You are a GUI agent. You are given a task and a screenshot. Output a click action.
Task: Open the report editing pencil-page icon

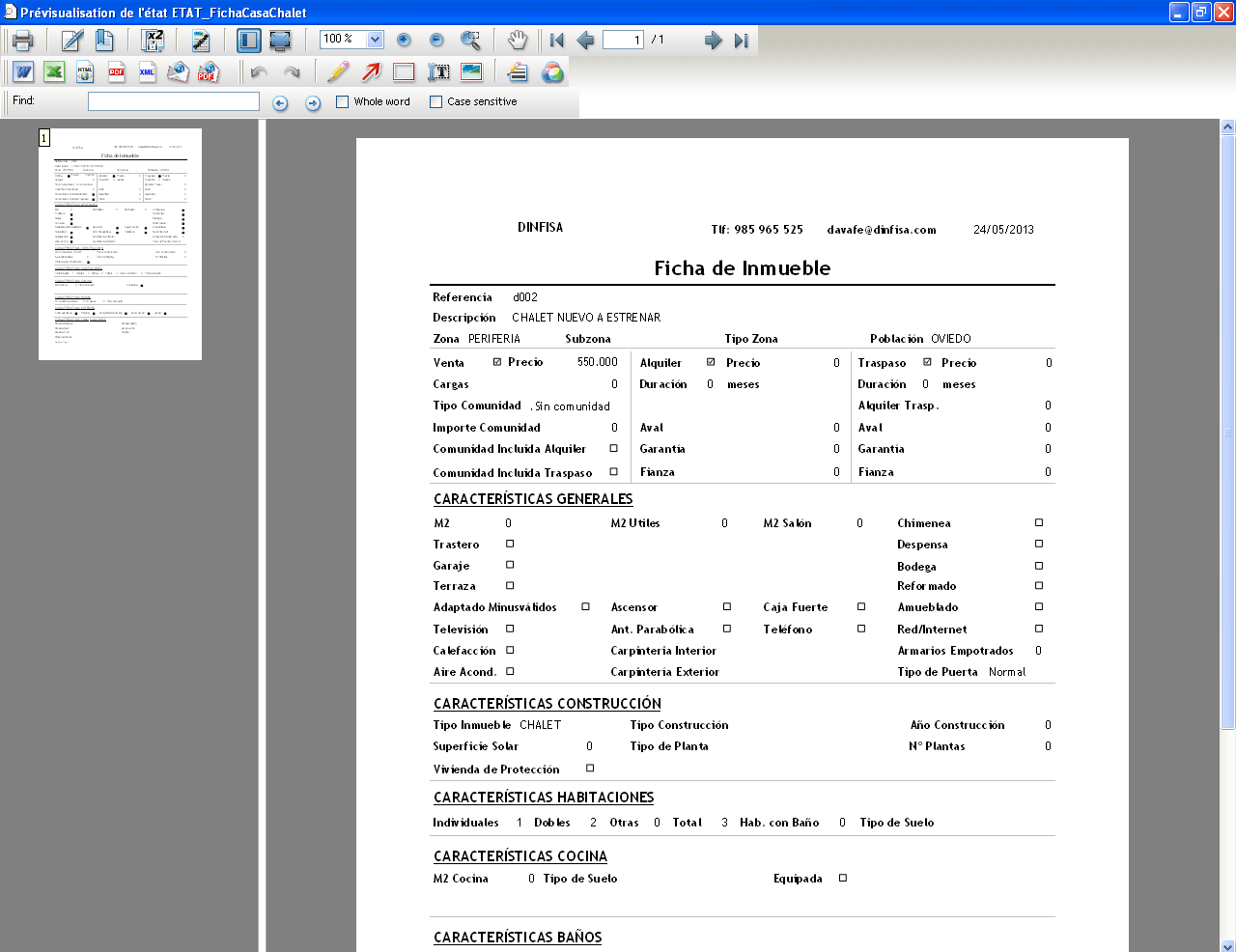pyautogui.click(x=72, y=41)
